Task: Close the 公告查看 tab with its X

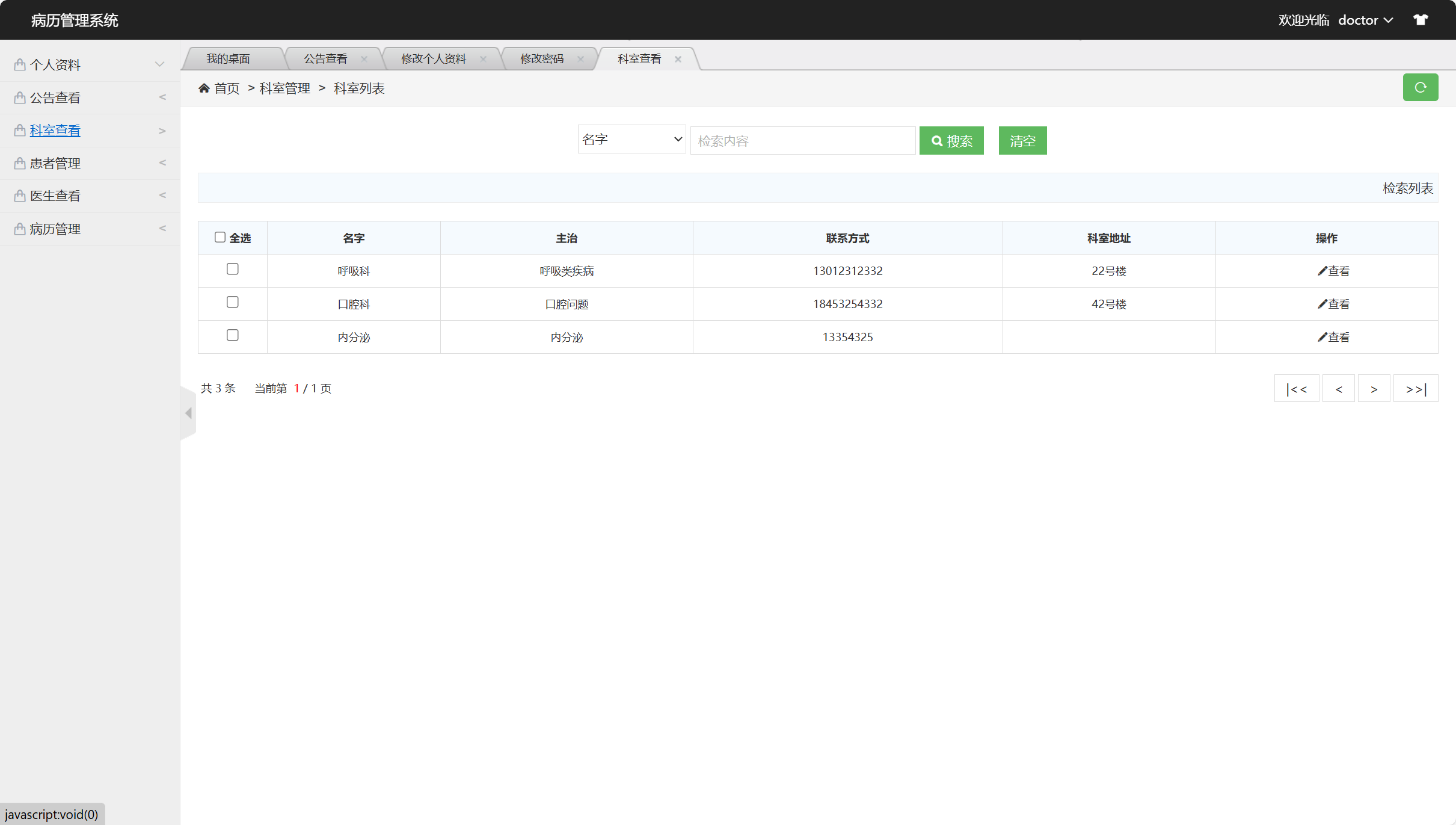Action: (364, 59)
